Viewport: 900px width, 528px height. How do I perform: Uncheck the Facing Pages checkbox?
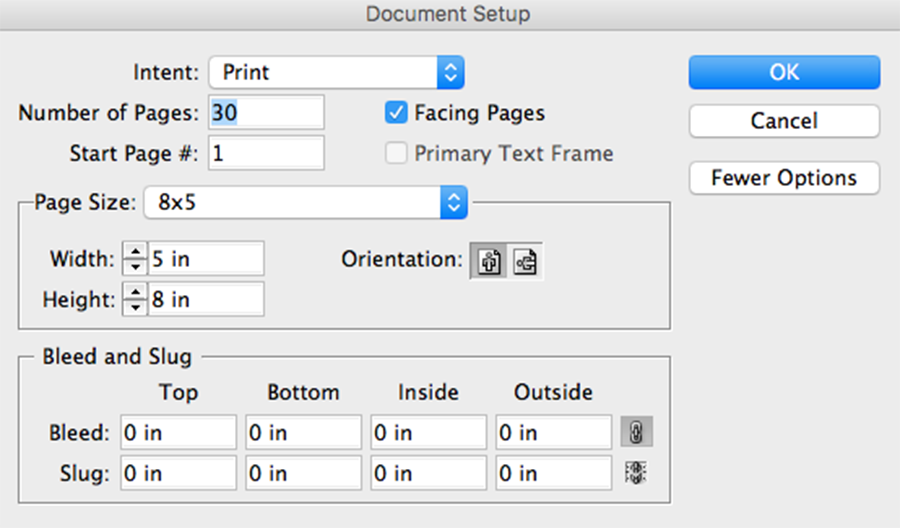pyautogui.click(x=396, y=112)
